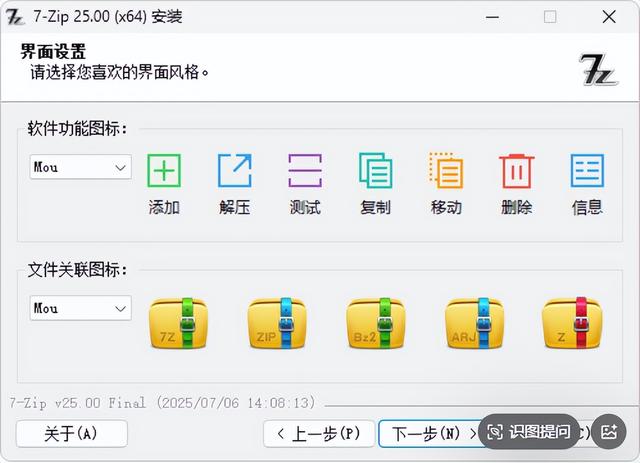Click the 关于(A) button
This screenshot has width=640, height=463.
click(71, 434)
